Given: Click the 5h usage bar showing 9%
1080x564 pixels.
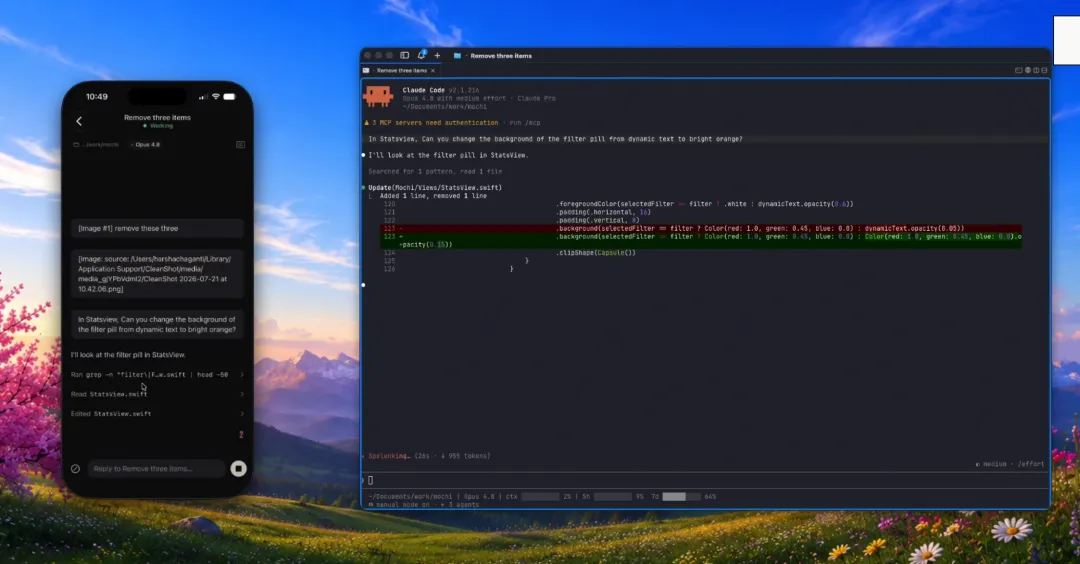Looking at the screenshot, I should (x=612, y=497).
